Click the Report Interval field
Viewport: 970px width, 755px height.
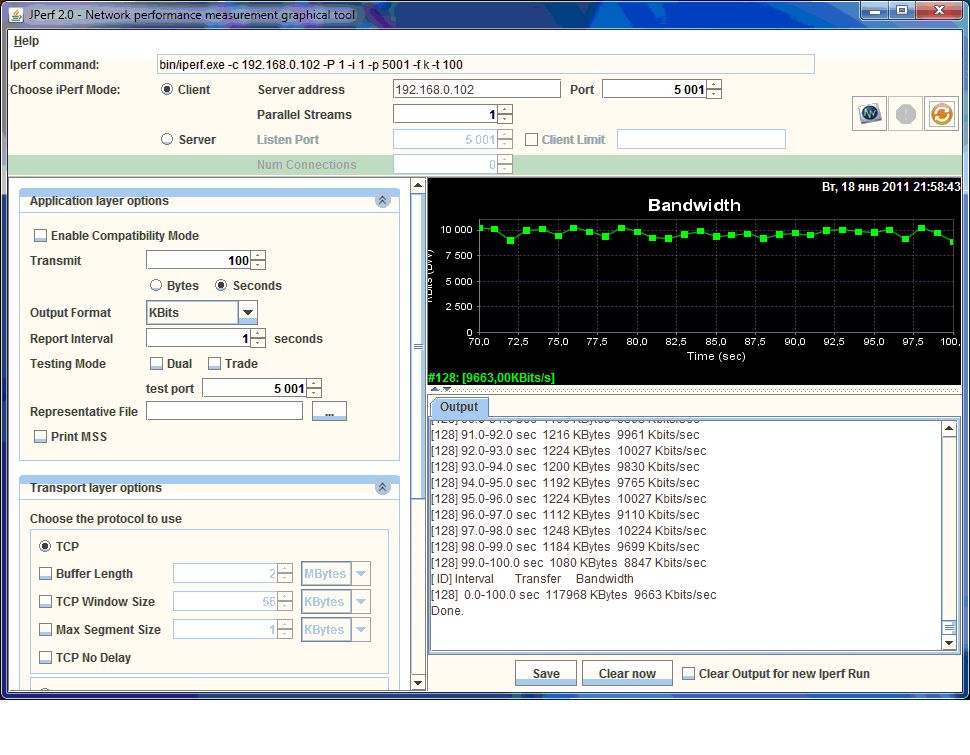199,339
